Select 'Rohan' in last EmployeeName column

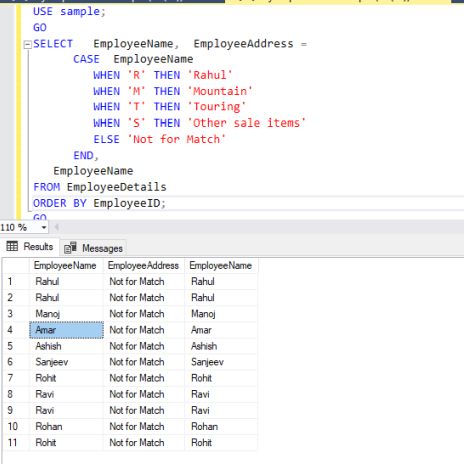coord(221,427)
